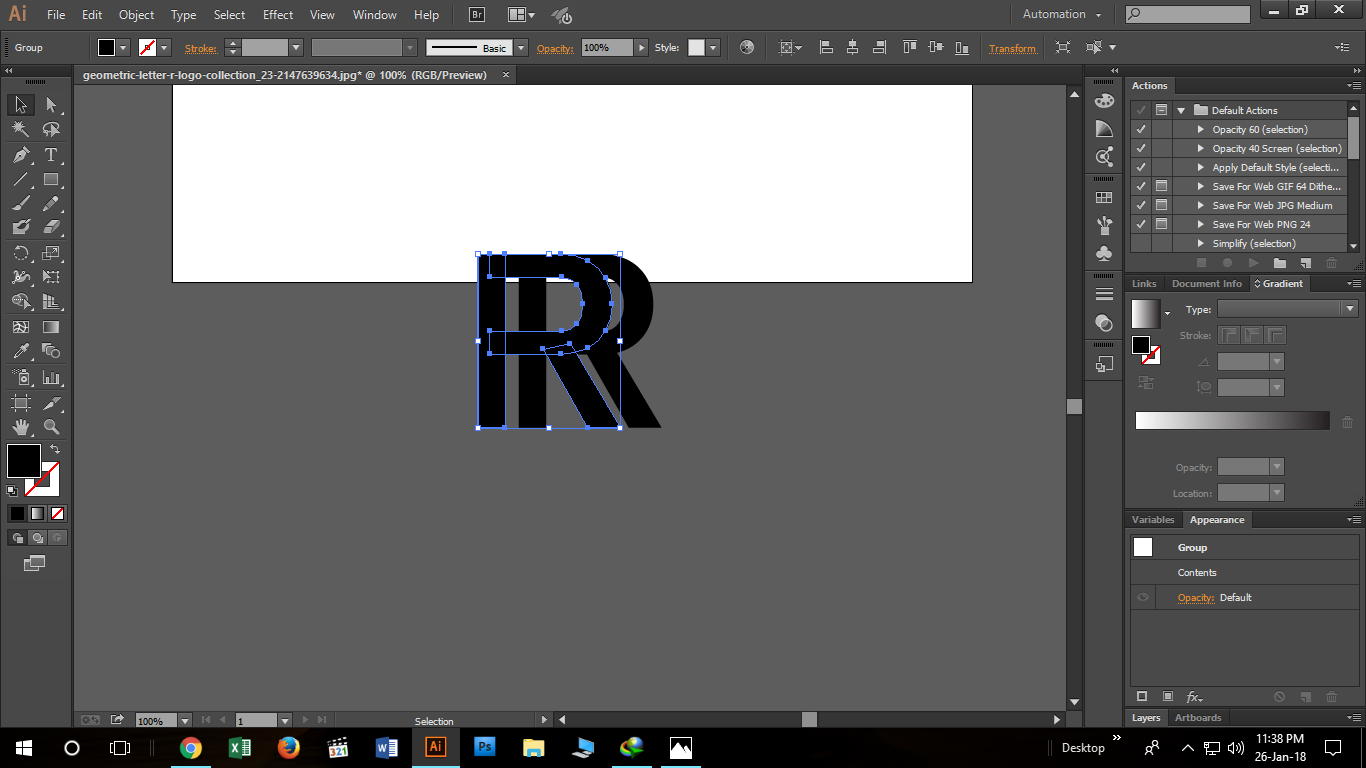The width and height of the screenshot is (1366, 768).
Task: Click the Group thumbnail swatch in Appearance
Action: pos(1143,547)
